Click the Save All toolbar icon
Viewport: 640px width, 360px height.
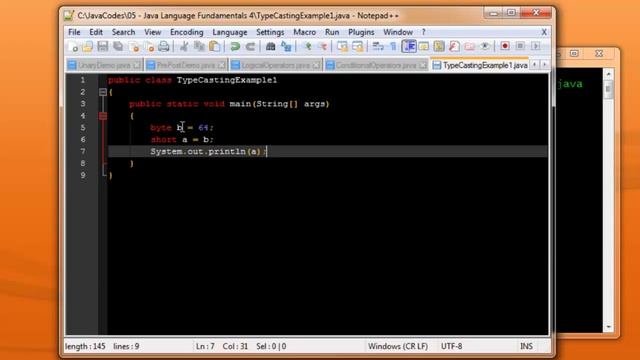[118, 47]
